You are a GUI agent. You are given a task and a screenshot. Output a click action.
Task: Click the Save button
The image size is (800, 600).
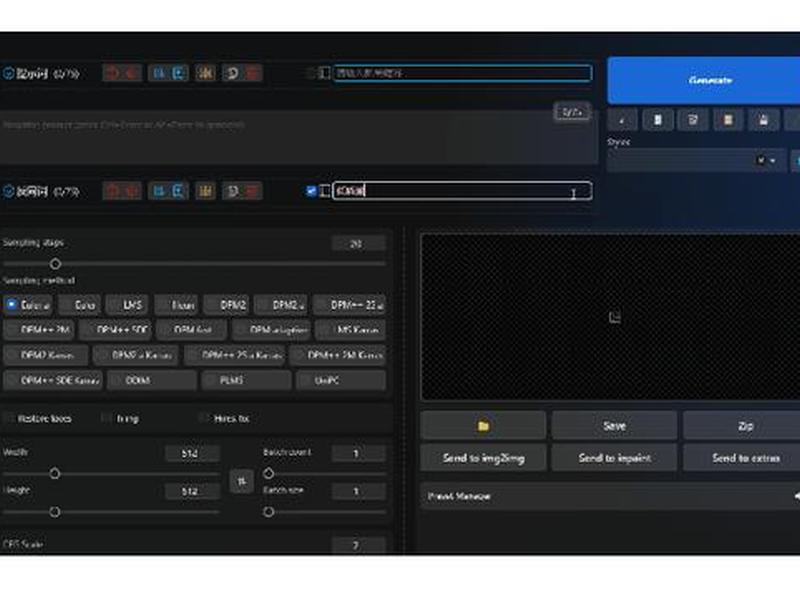click(614, 426)
